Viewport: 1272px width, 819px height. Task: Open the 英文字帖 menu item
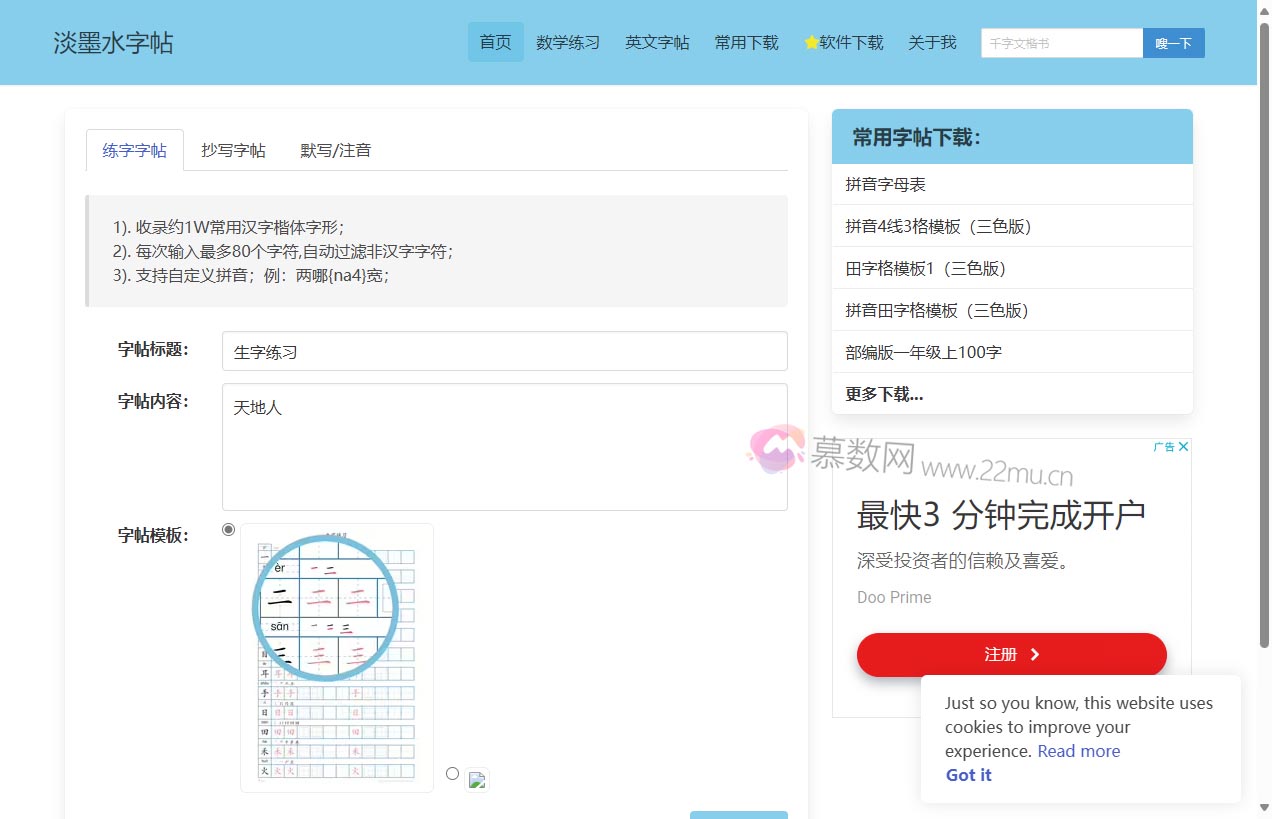(657, 42)
